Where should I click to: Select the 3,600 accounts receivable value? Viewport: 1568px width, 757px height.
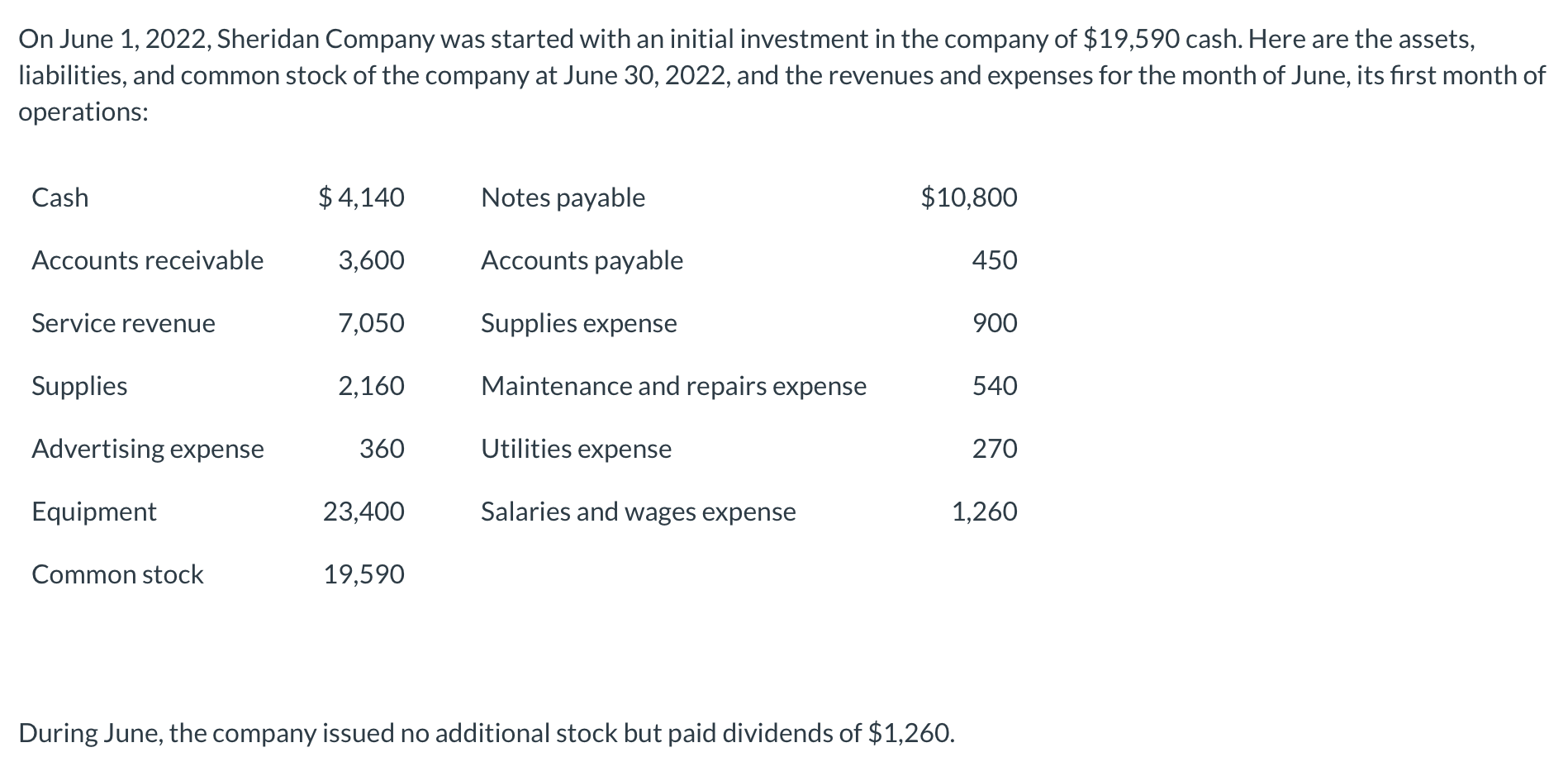(371, 260)
